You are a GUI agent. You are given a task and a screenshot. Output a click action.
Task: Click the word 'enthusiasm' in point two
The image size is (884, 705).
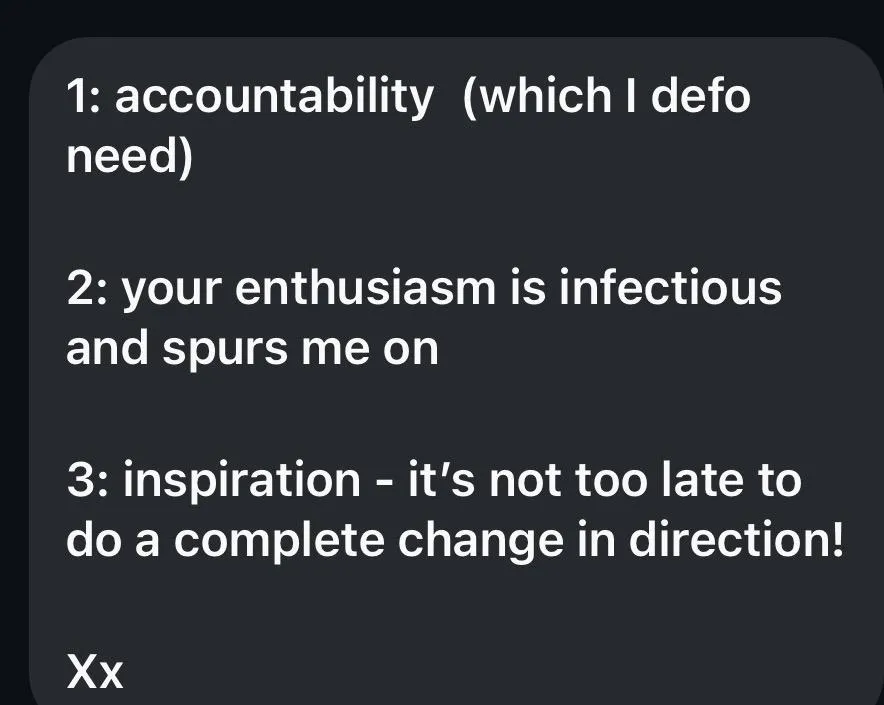point(364,289)
